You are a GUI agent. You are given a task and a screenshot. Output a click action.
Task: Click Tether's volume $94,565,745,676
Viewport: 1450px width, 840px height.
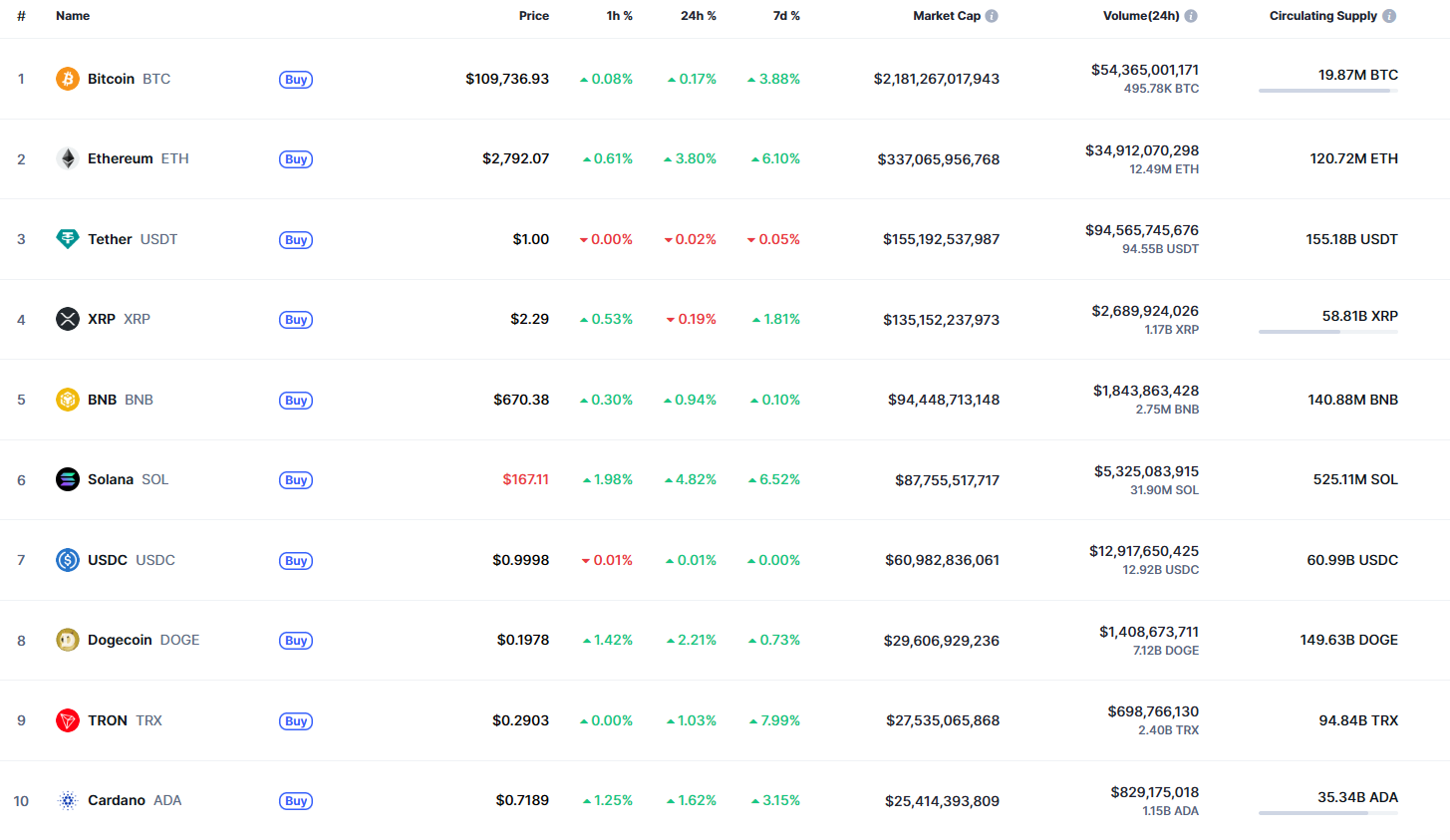tap(1142, 230)
